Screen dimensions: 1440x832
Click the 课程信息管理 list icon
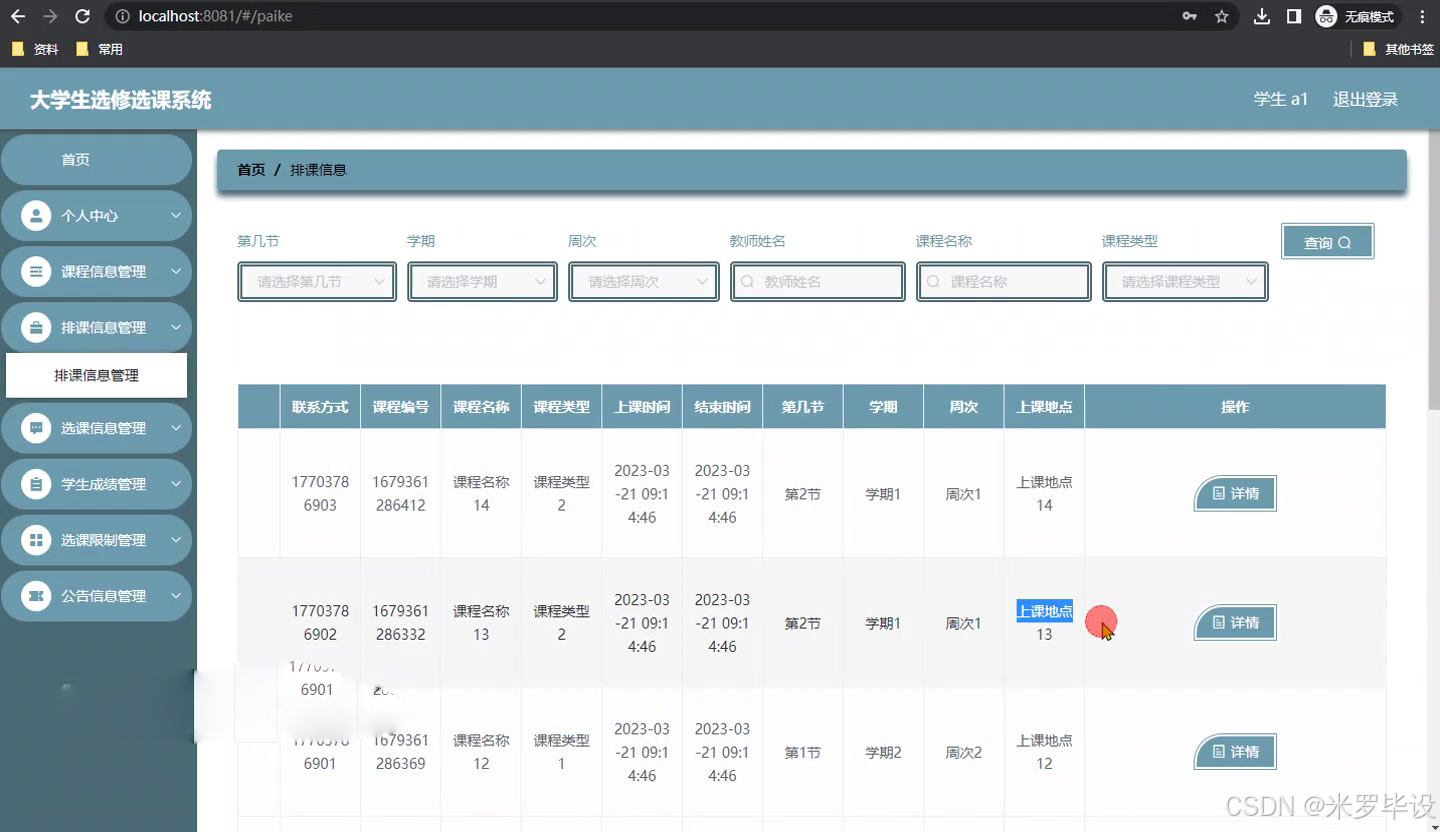pos(36,272)
